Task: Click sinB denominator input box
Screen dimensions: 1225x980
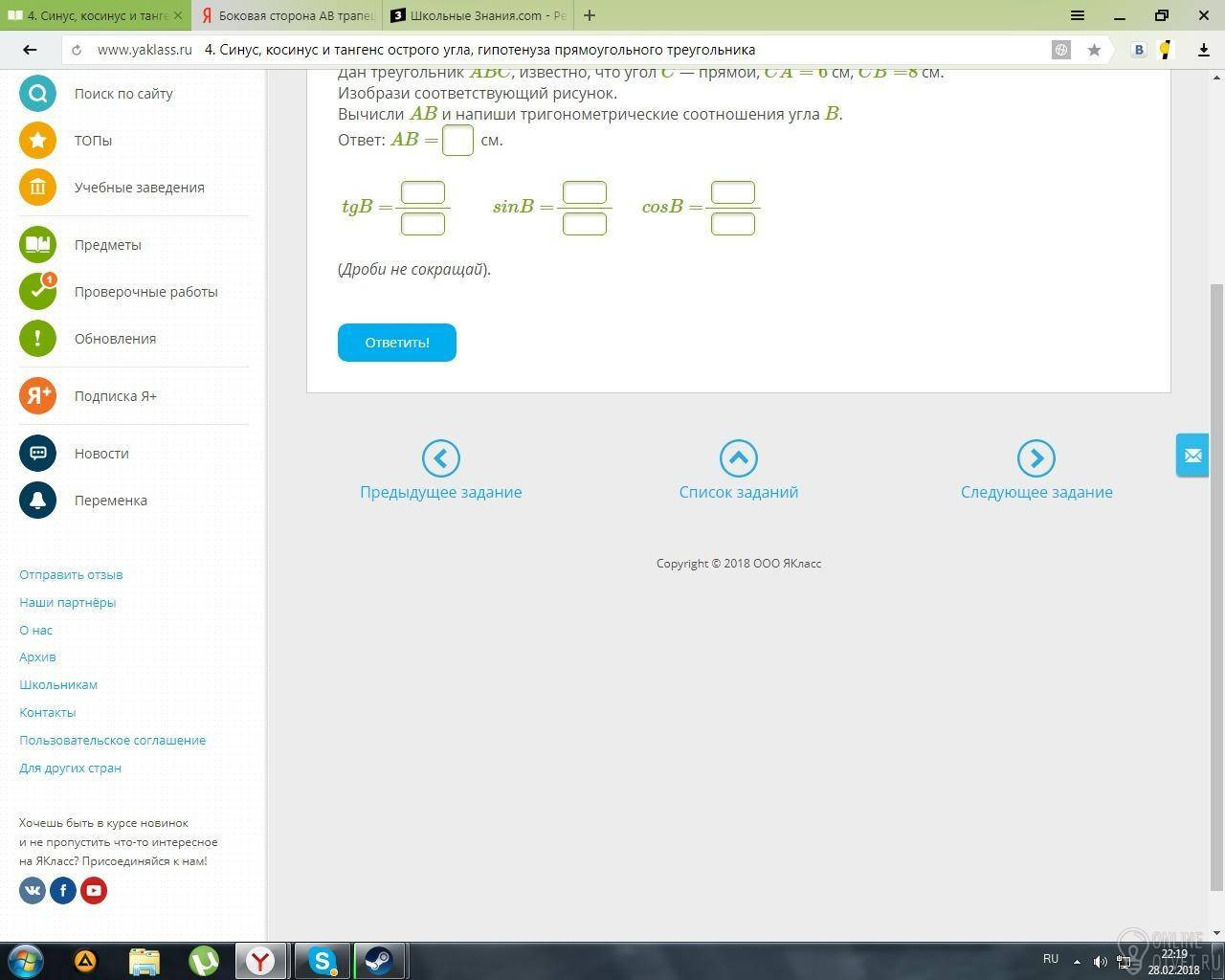Action: [585, 223]
